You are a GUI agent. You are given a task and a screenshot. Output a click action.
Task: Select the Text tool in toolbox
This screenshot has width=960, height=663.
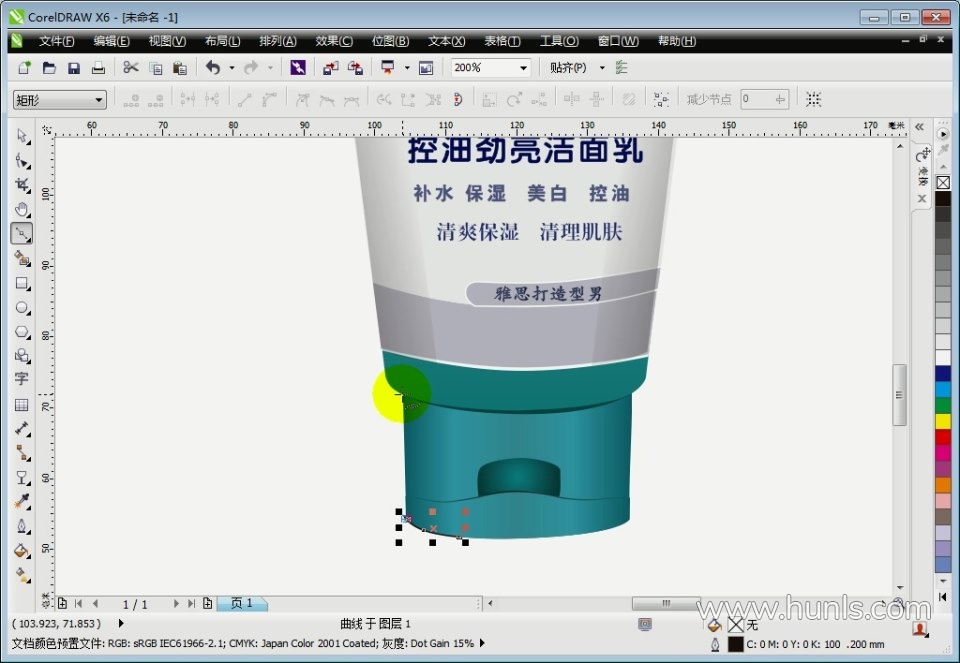click(21, 380)
